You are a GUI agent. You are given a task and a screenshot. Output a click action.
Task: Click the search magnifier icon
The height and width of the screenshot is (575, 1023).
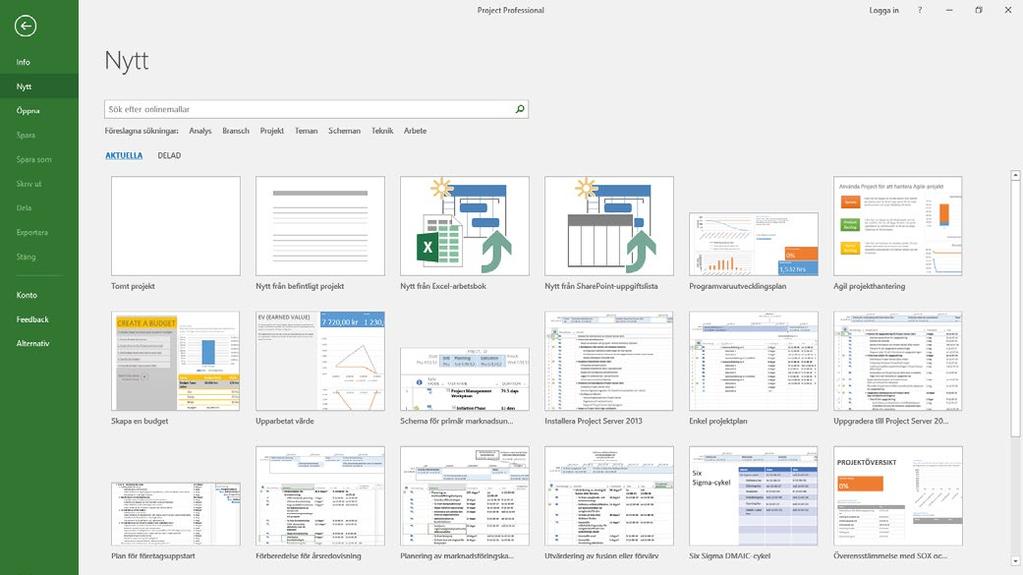(519, 109)
